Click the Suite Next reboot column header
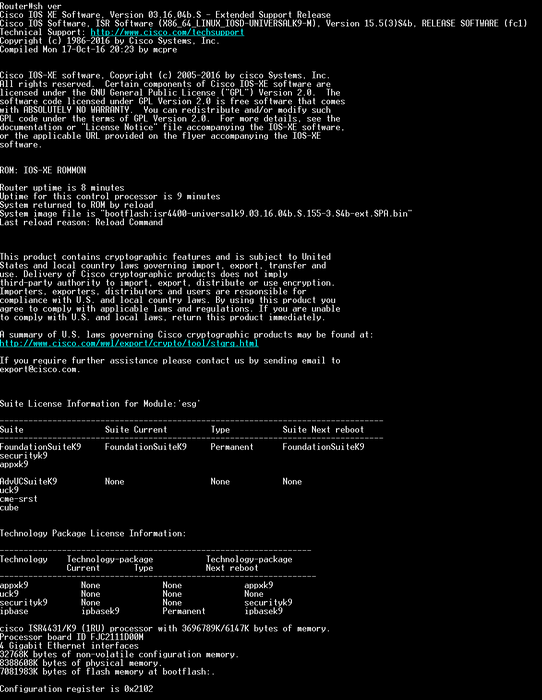The width and height of the screenshot is (542, 700). point(323,429)
